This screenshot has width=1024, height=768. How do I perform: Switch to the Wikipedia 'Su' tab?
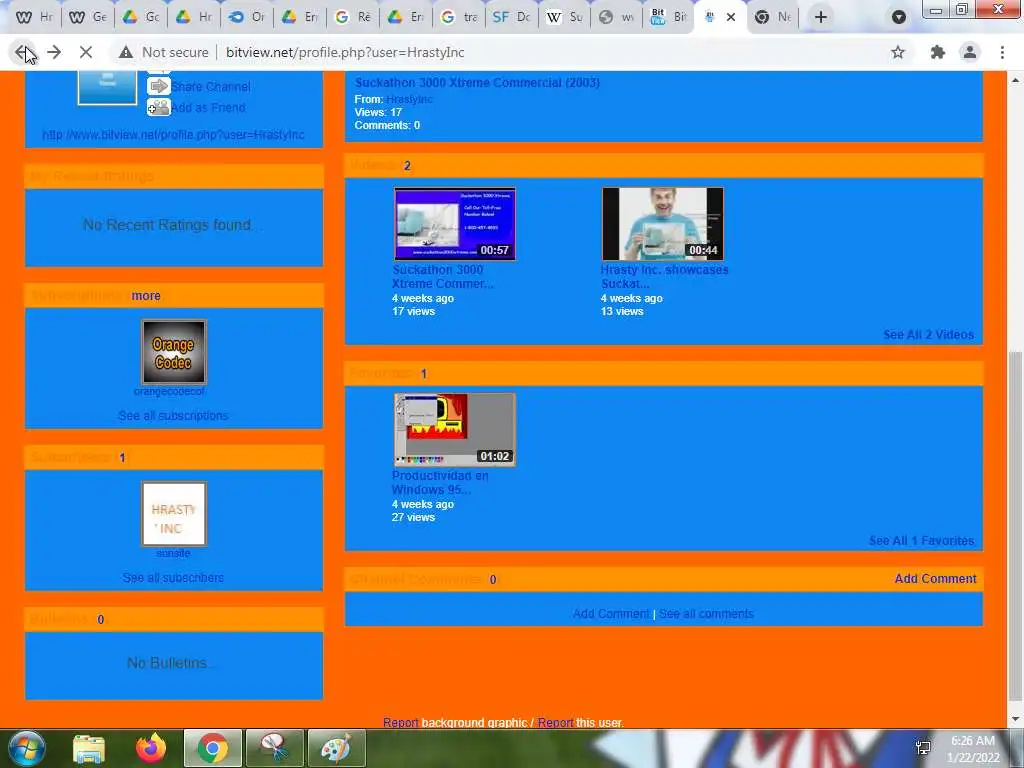click(564, 17)
